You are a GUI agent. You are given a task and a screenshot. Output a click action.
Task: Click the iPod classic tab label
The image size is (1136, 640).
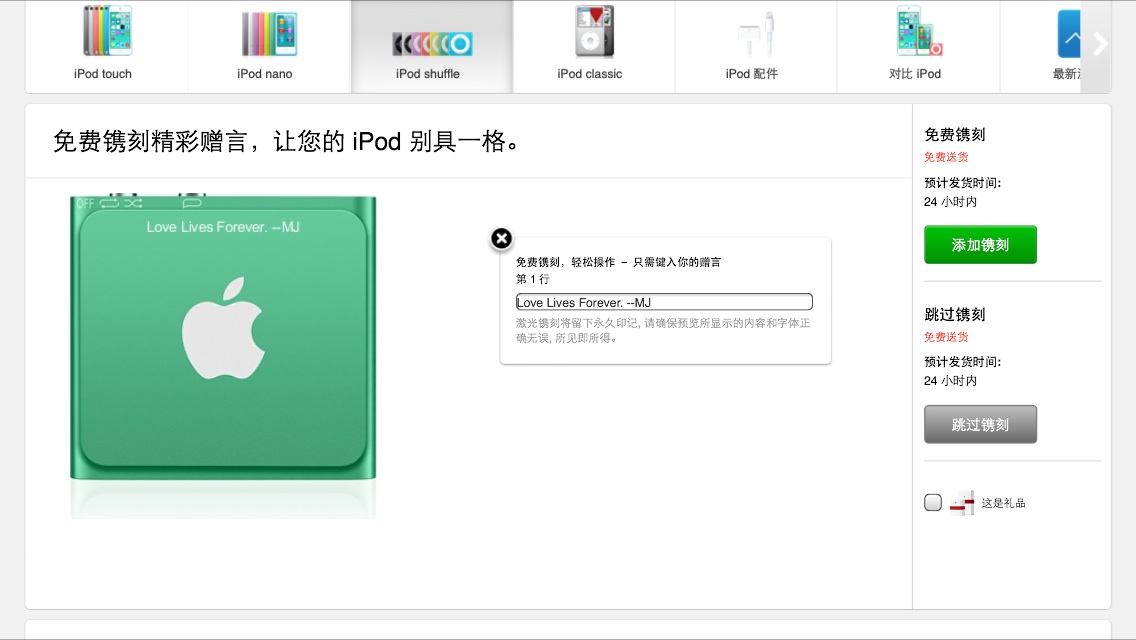coord(590,74)
